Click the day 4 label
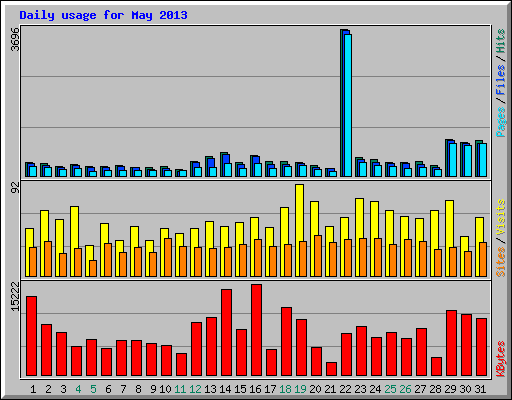This screenshot has width=512, height=400. pyautogui.click(x=78, y=389)
